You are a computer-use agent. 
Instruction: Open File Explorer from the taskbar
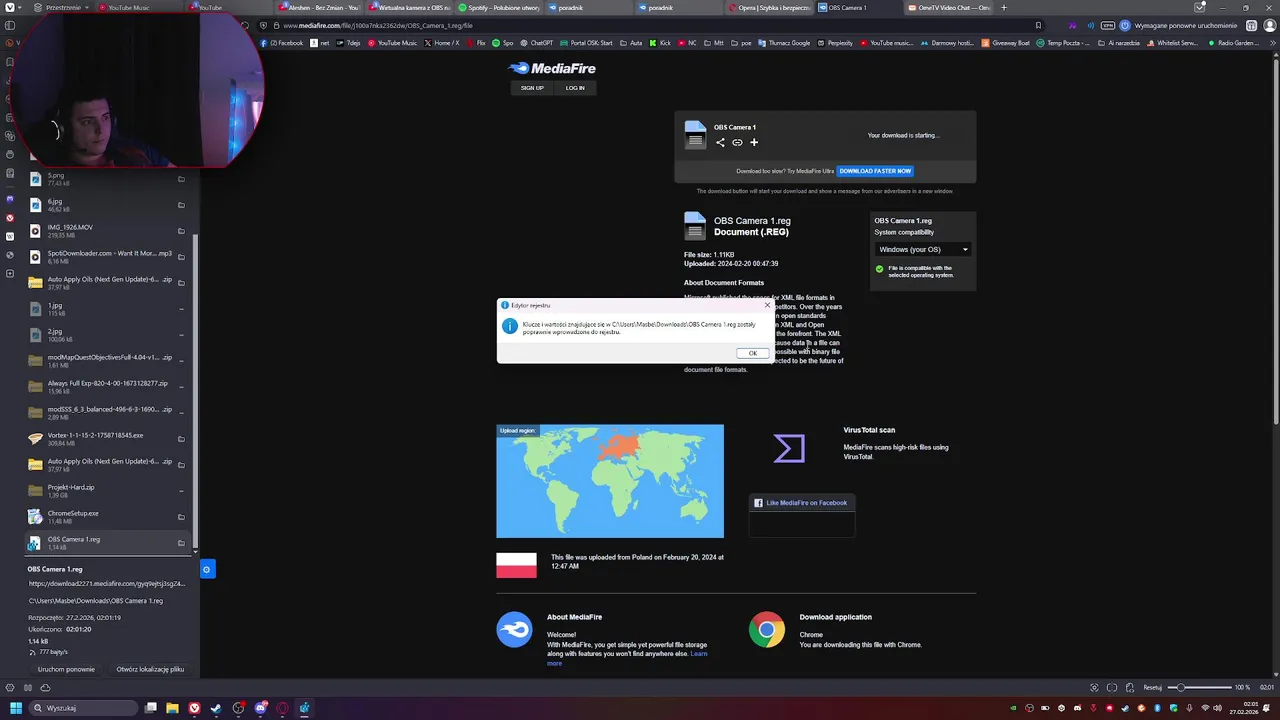(172, 708)
